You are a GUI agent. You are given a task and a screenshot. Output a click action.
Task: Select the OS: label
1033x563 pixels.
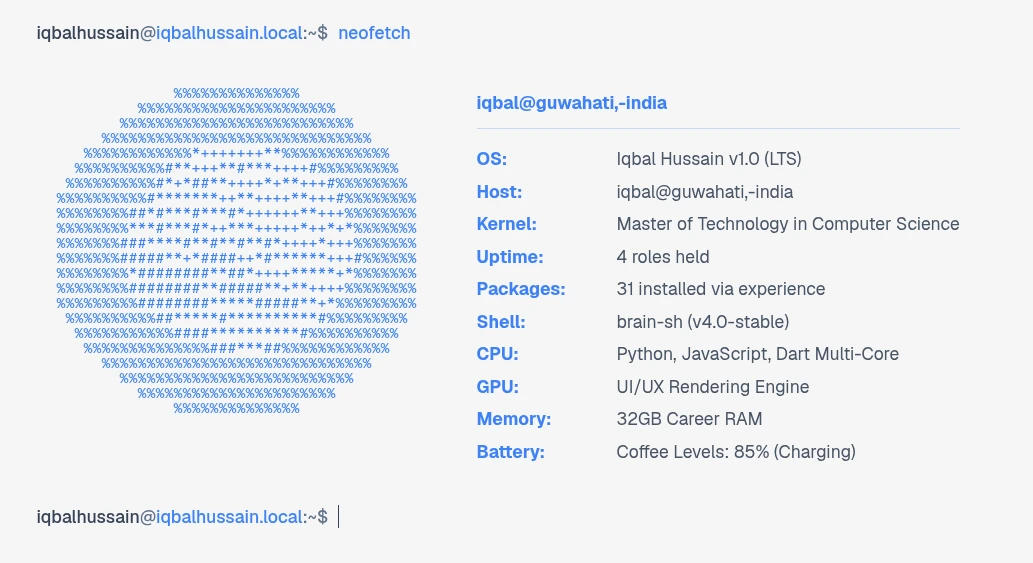pos(491,159)
